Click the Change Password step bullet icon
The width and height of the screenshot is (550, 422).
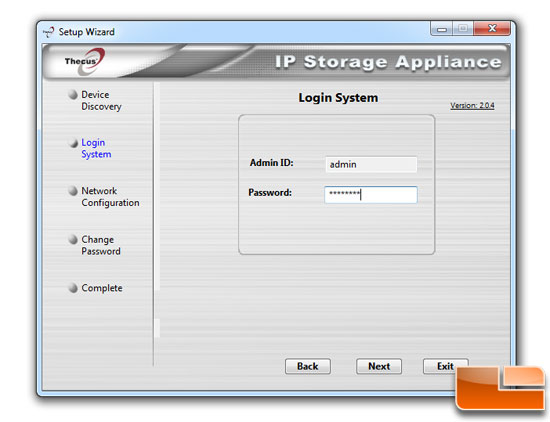(73, 240)
